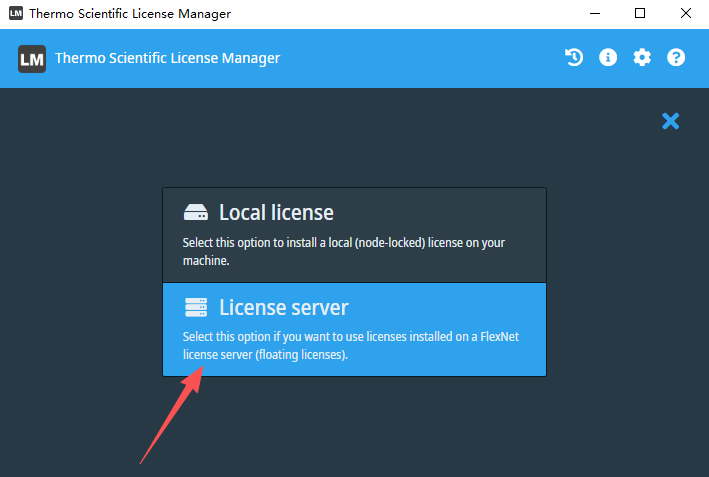
Task: Close the License Manager window
Action: [x=685, y=14]
